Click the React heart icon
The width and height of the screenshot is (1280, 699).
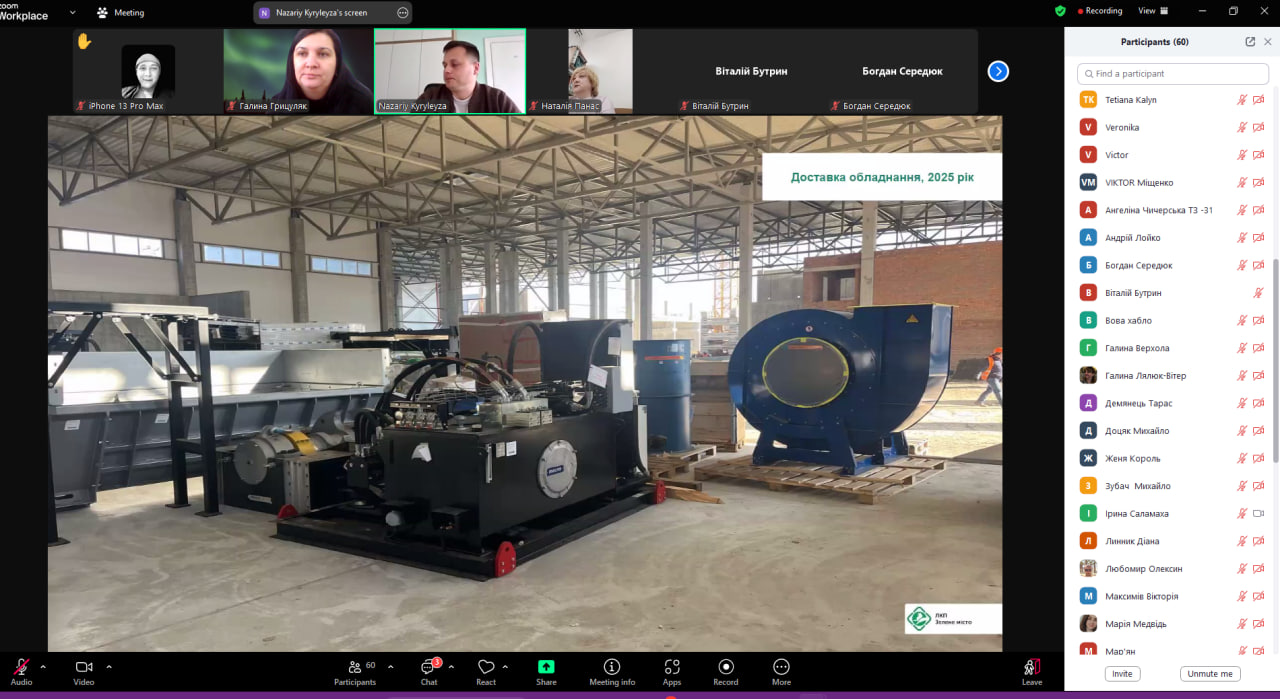(x=486, y=668)
